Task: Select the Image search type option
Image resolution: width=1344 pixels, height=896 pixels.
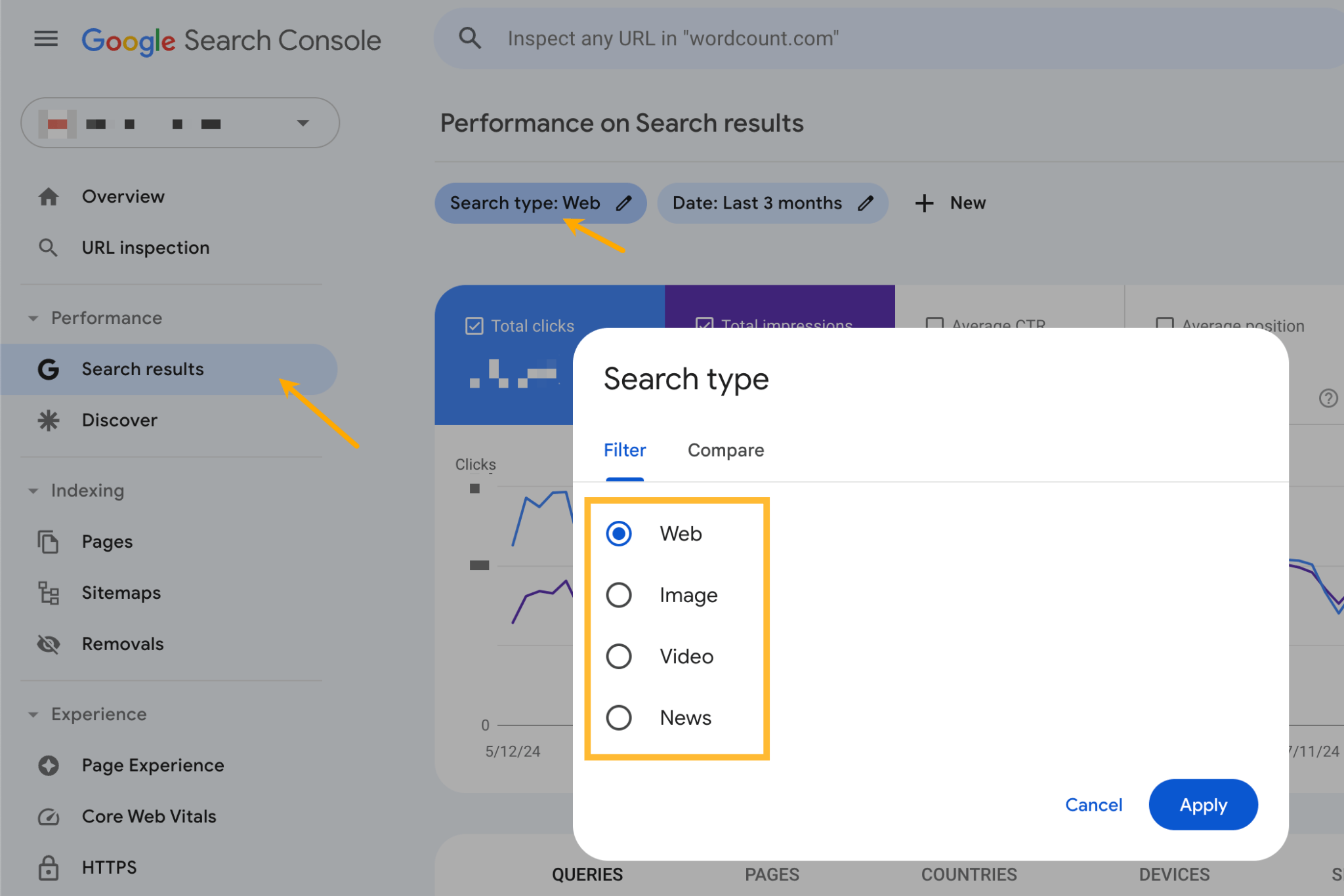Action: tap(619, 595)
